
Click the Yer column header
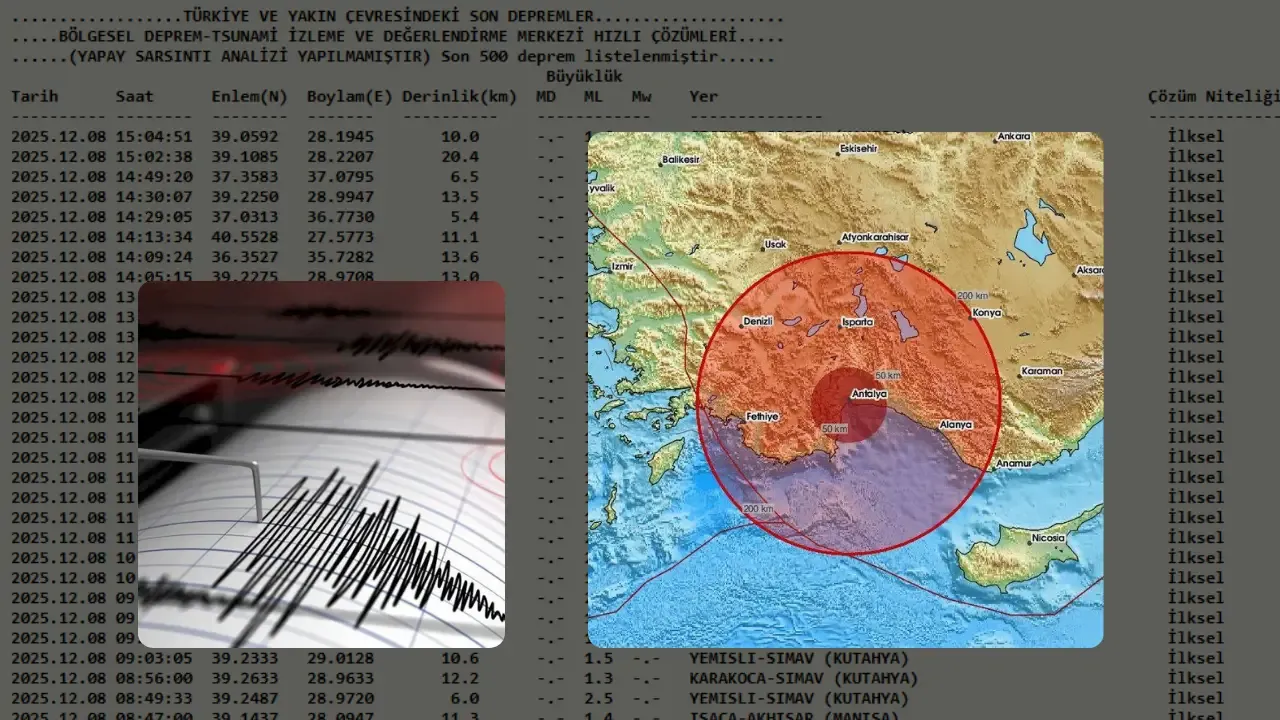point(703,97)
